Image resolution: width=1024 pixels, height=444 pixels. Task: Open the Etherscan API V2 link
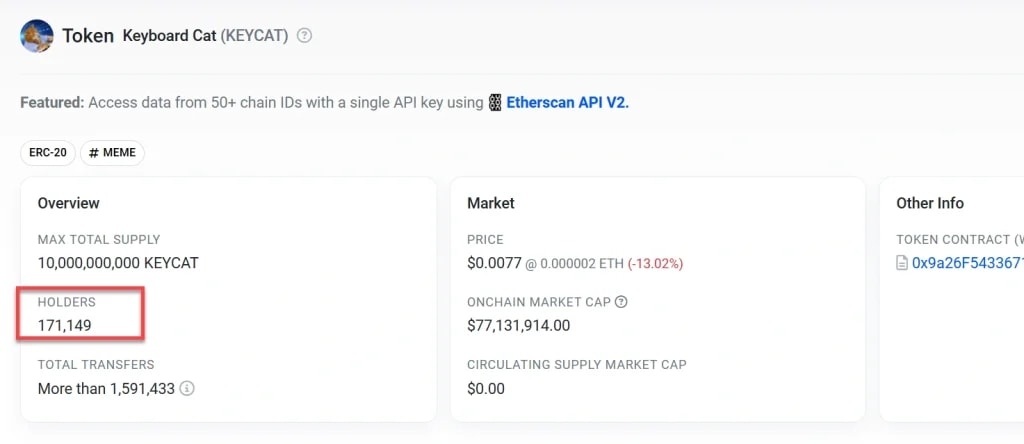pos(567,102)
